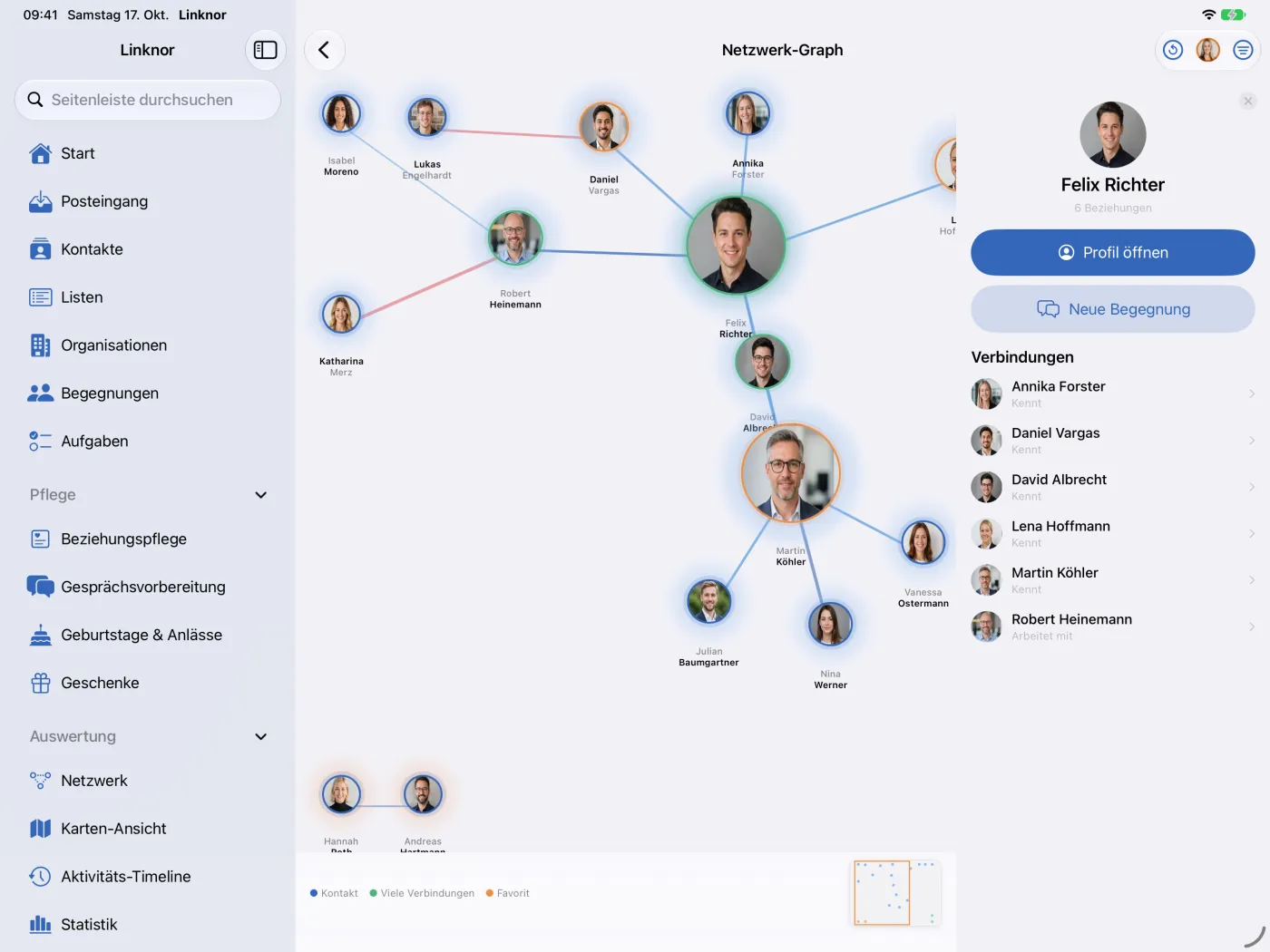Open the Posteingang inbox
Image resolution: width=1270 pixels, height=952 pixels.
tap(148, 201)
